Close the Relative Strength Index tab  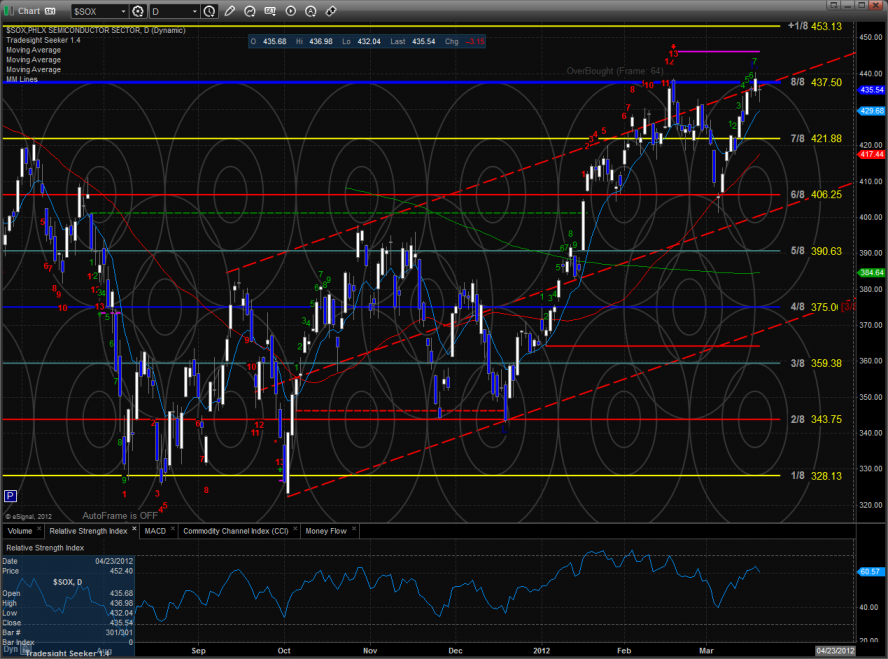coord(134,529)
